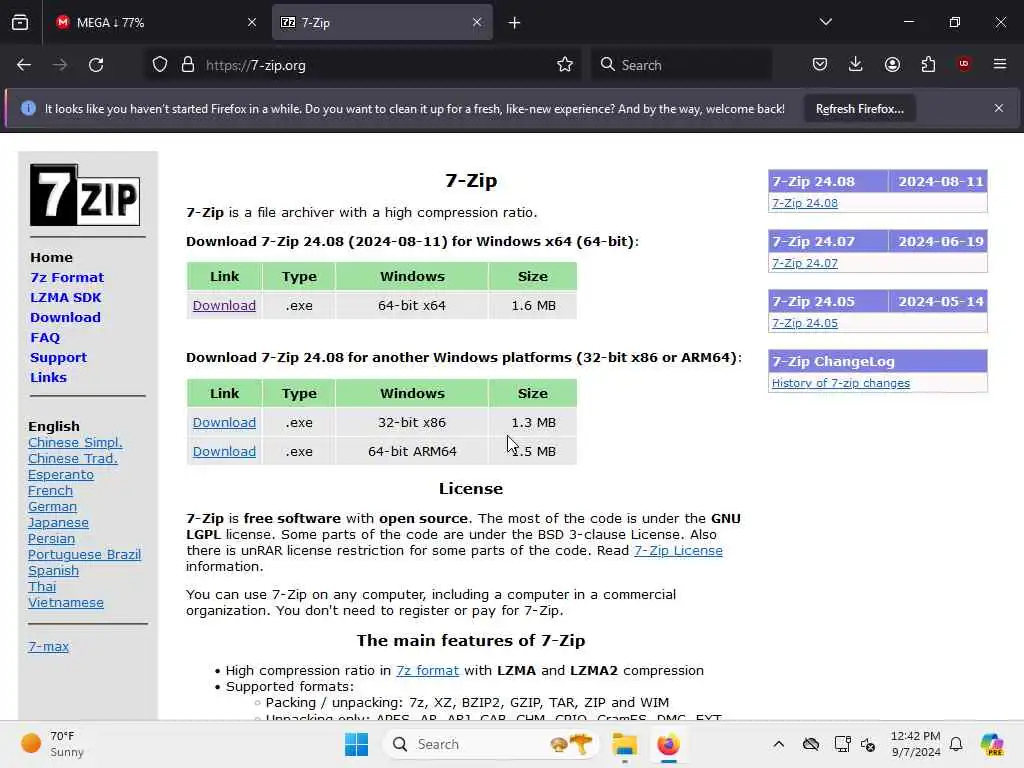
Task: Show hidden system tray icons
Action: [778, 744]
